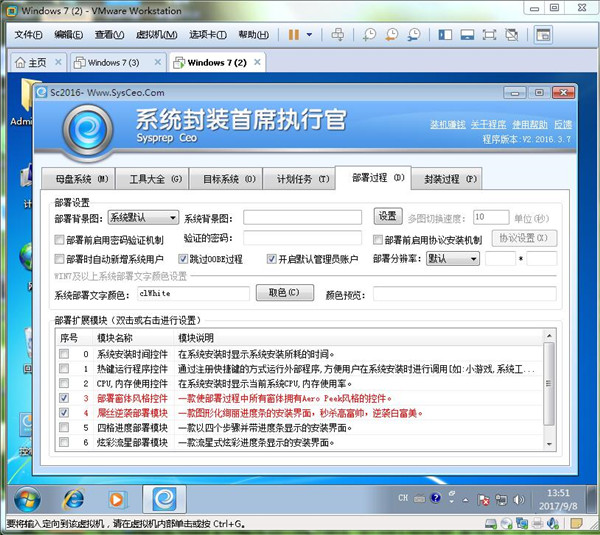Viewport: 600px width, 535px height.
Task: Launch Windows Media Player from guest taskbar
Action: 116,499
